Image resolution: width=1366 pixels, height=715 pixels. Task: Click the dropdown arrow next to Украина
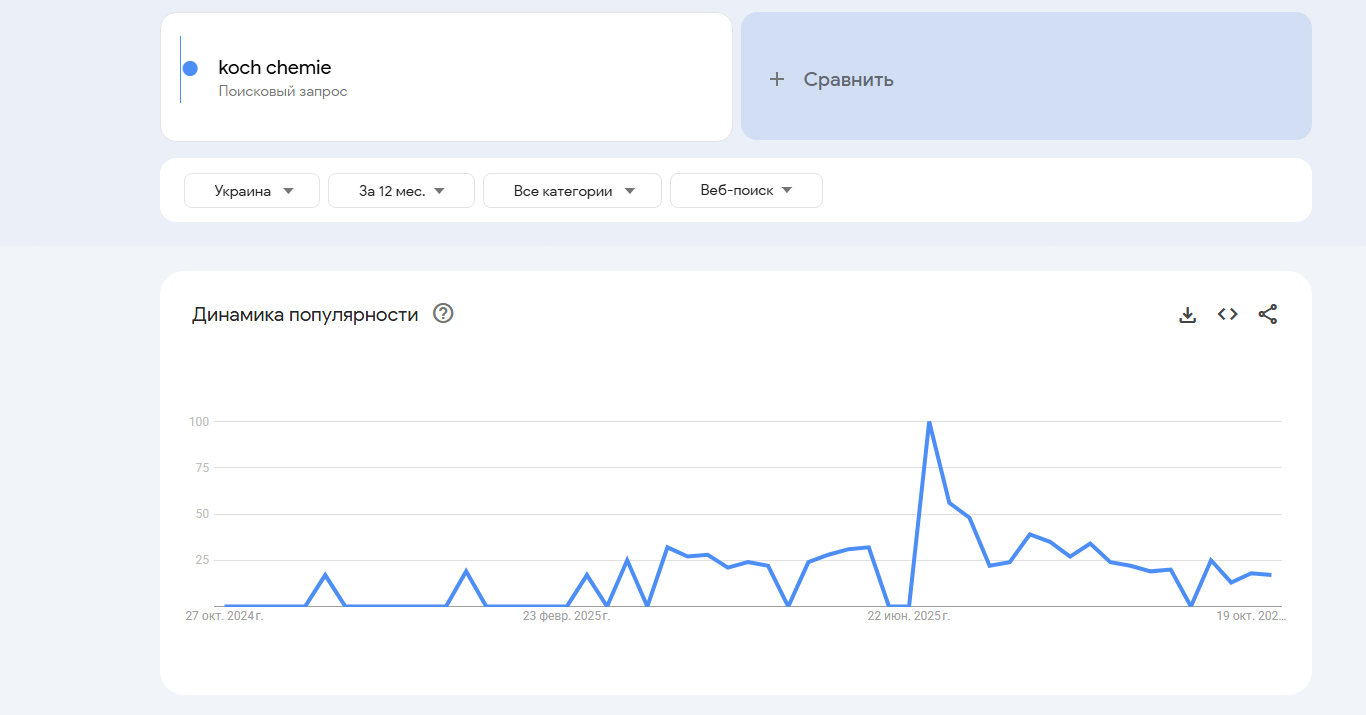tap(288, 191)
